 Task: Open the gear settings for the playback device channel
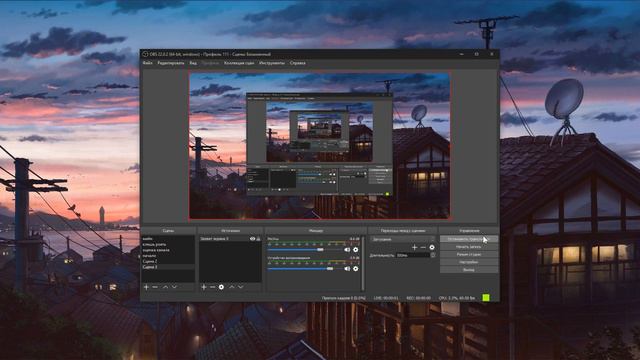click(x=356, y=269)
